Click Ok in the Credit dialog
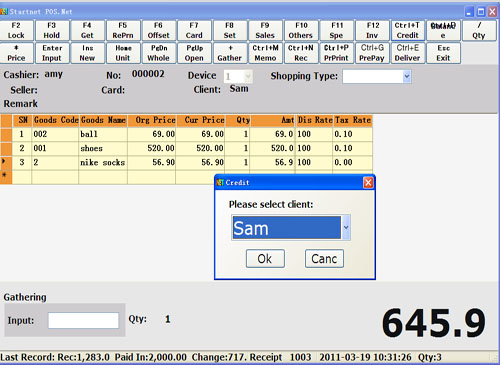Screen dimensions: 500x365 click(x=265, y=259)
